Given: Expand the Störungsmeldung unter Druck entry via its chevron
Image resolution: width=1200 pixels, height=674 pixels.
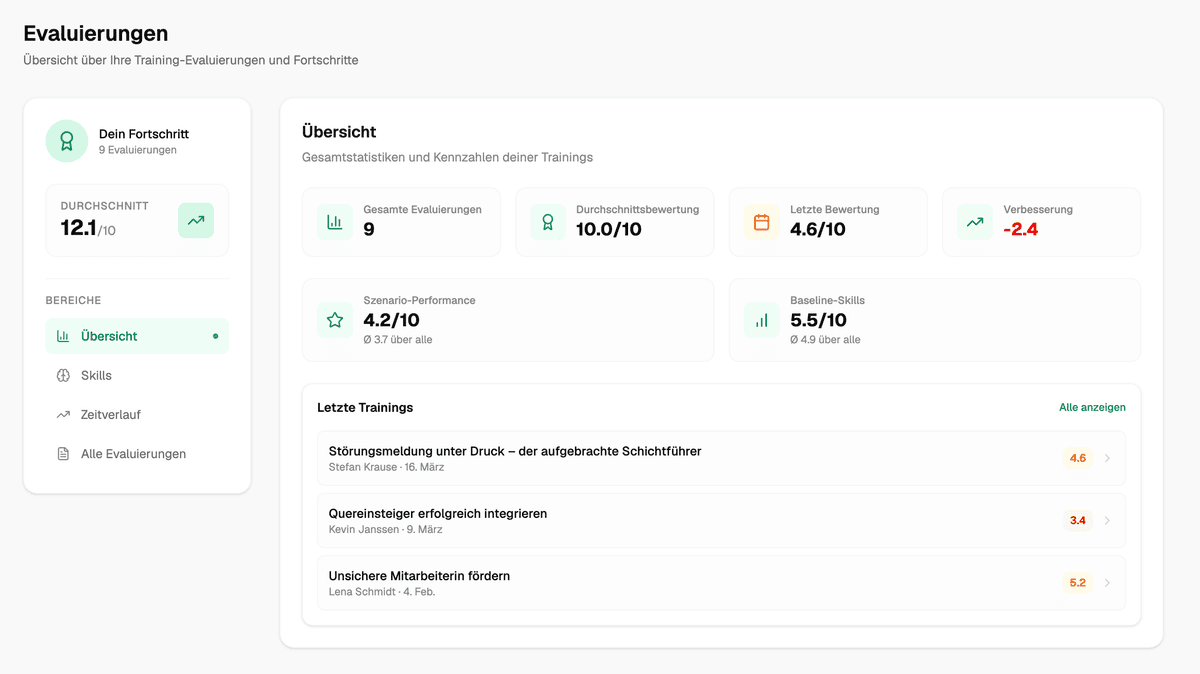Looking at the screenshot, I should pyautogui.click(x=1108, y=457).
